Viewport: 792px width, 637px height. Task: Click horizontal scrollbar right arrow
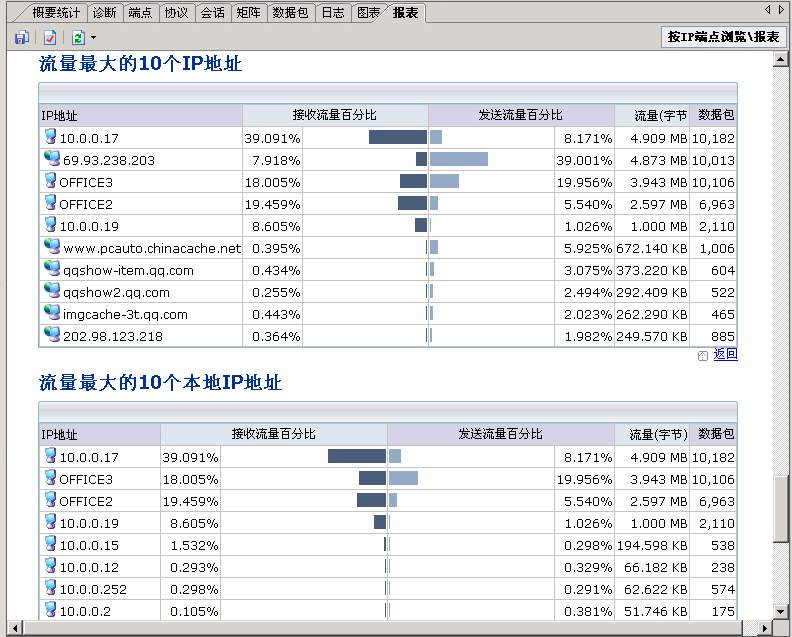765,628
